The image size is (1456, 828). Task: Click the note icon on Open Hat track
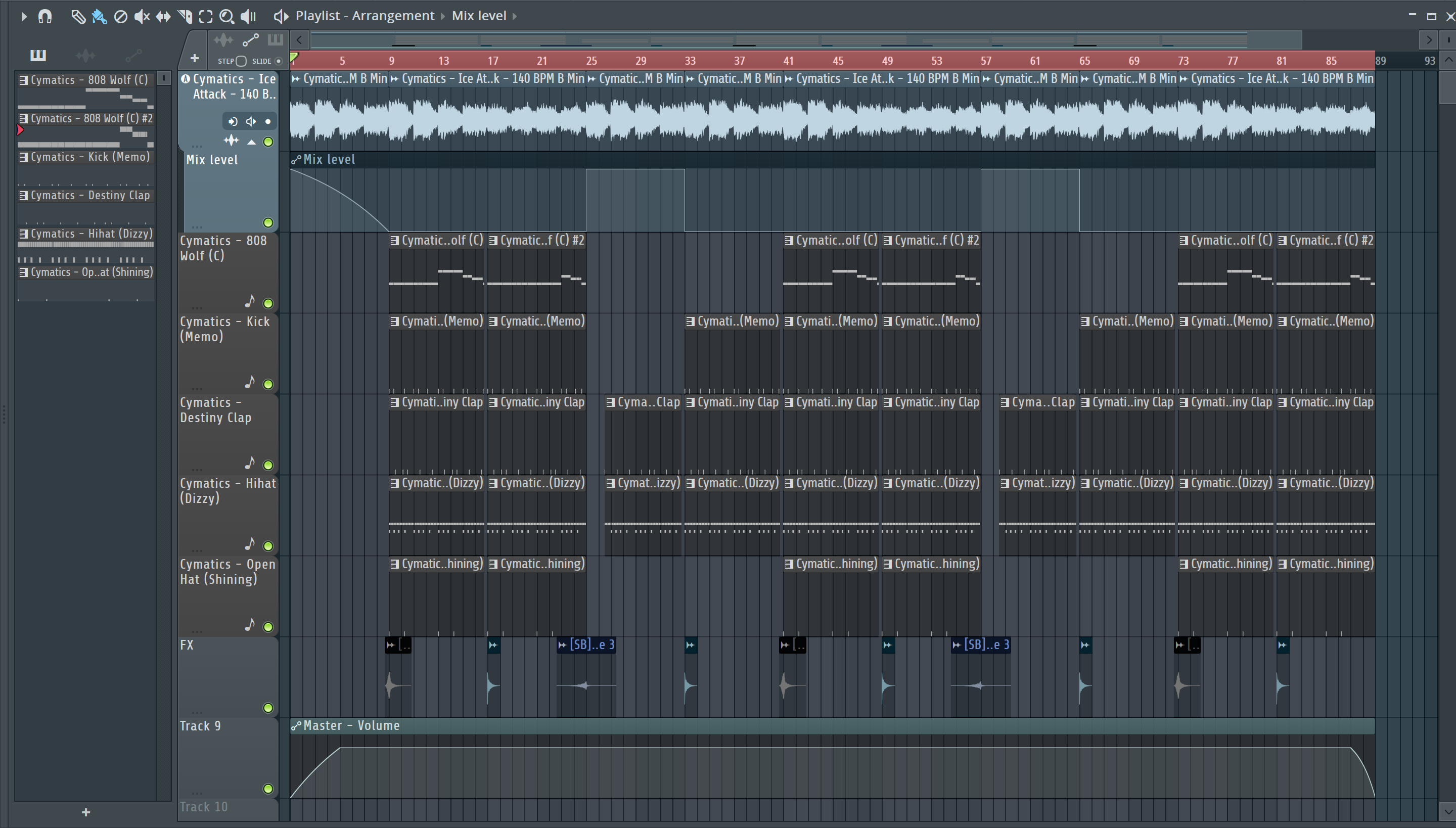point(249,624)
